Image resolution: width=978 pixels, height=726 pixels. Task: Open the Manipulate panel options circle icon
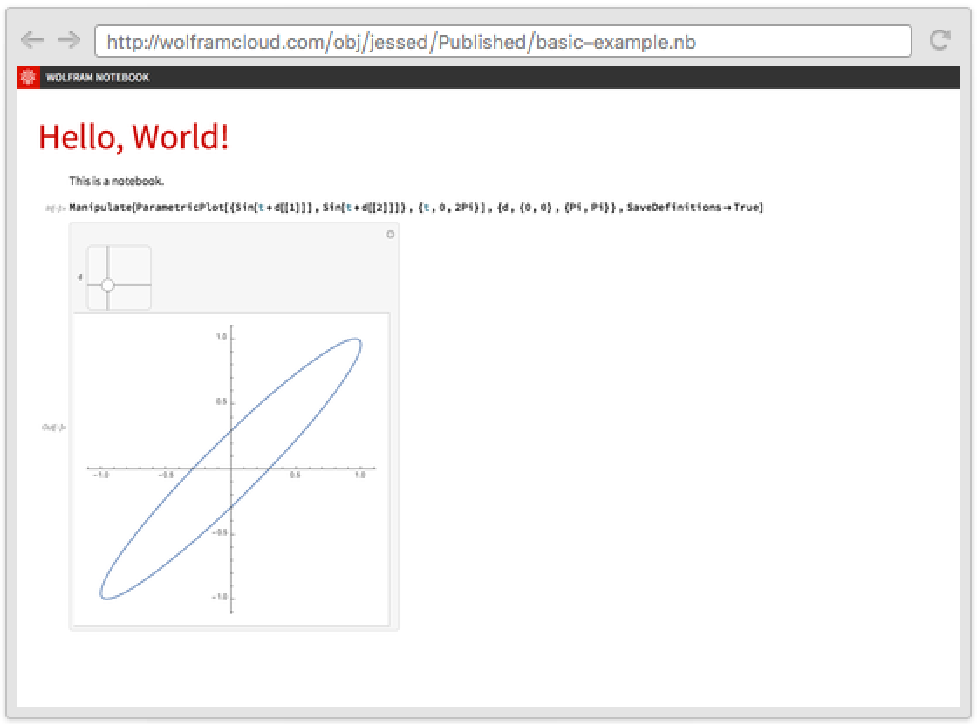coord(390,234)
